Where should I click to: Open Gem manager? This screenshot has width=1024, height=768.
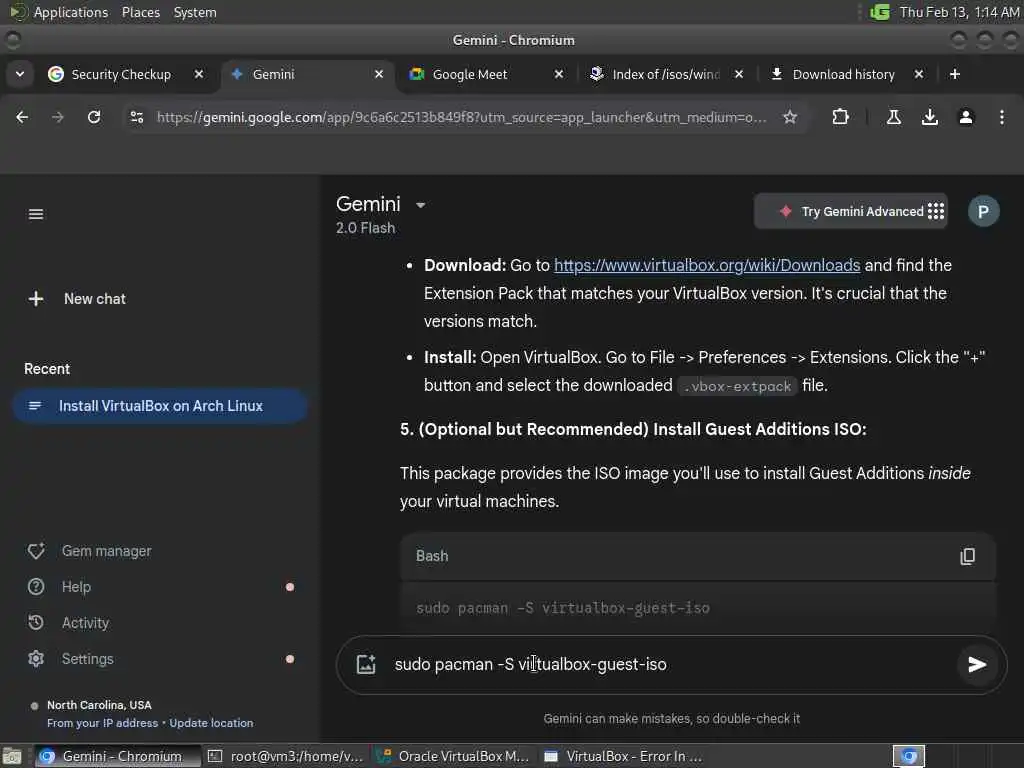point(89,551)
